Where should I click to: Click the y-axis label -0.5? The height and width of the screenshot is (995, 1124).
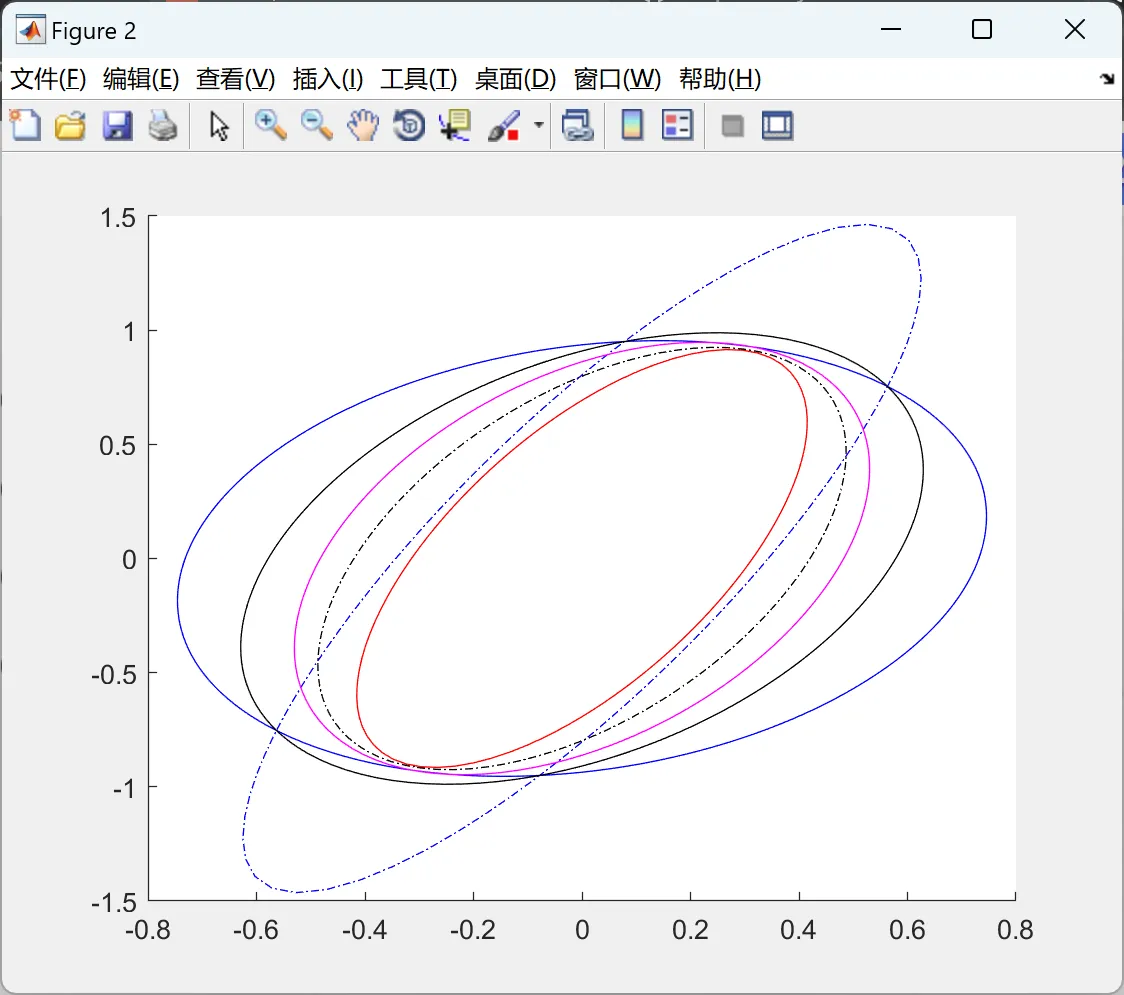point(114,675)
